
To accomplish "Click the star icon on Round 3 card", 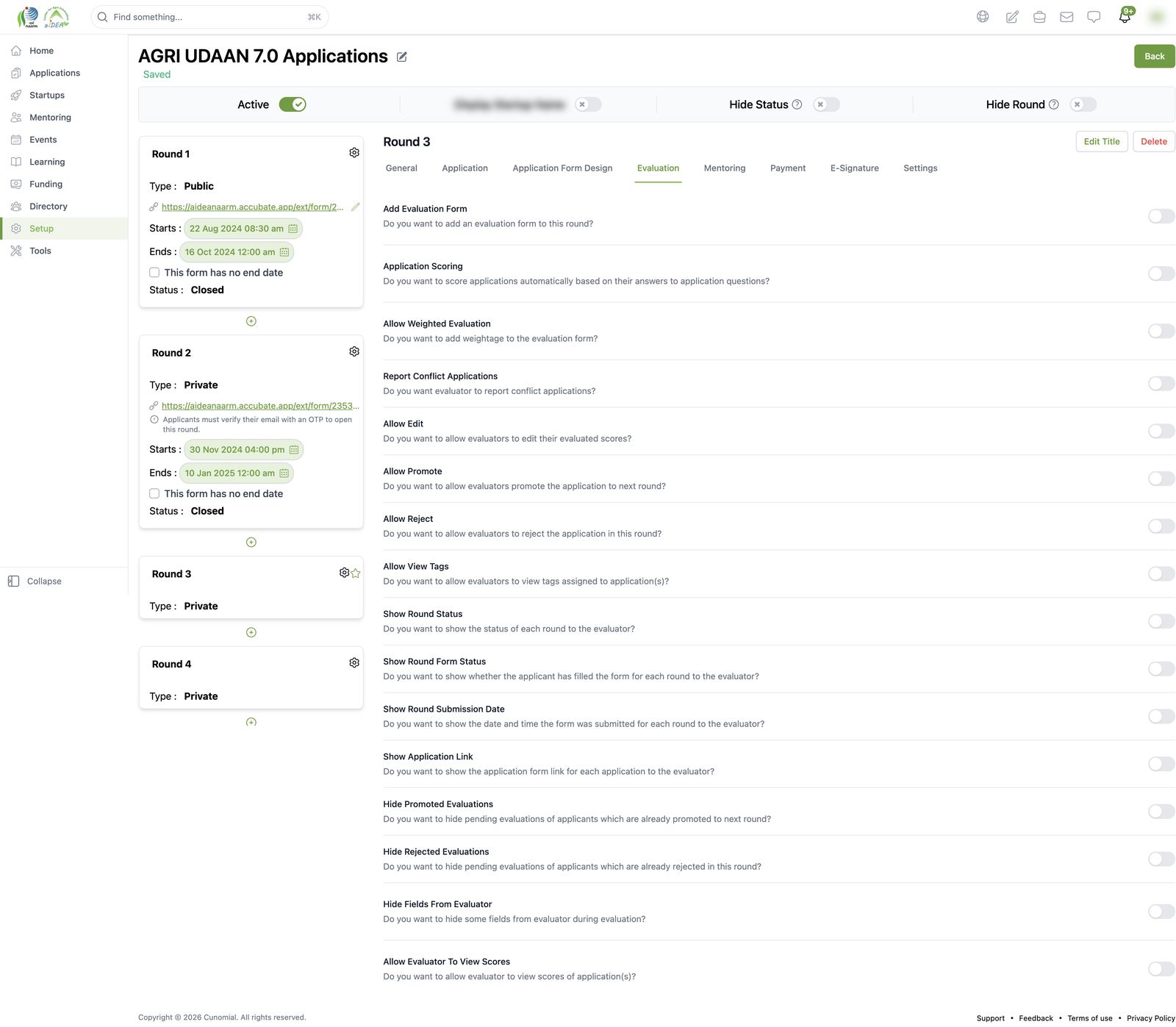I will pyautogui.click(x=356, y=573).
